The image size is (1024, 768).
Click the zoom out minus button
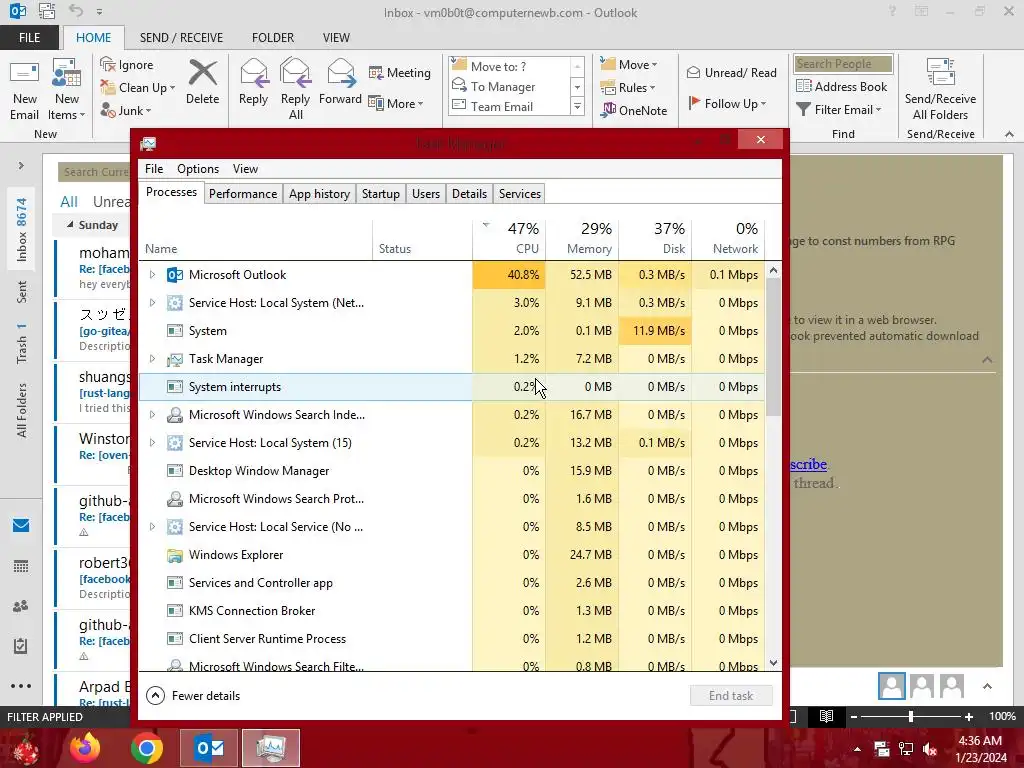pos(854,716)
